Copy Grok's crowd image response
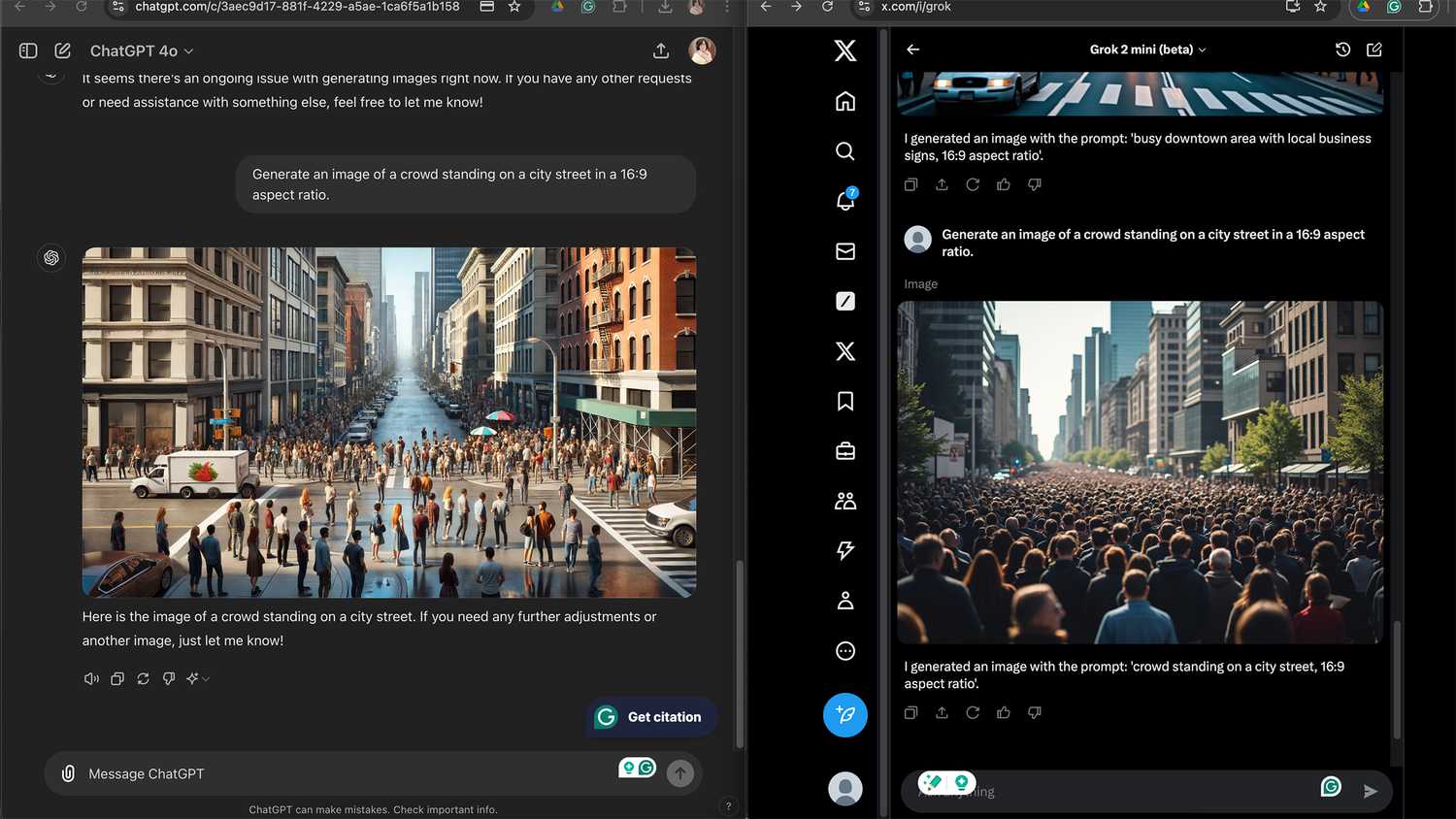The width and height of the screenshot is (1456, 819). pyautogui.click(x=910, y=712)
